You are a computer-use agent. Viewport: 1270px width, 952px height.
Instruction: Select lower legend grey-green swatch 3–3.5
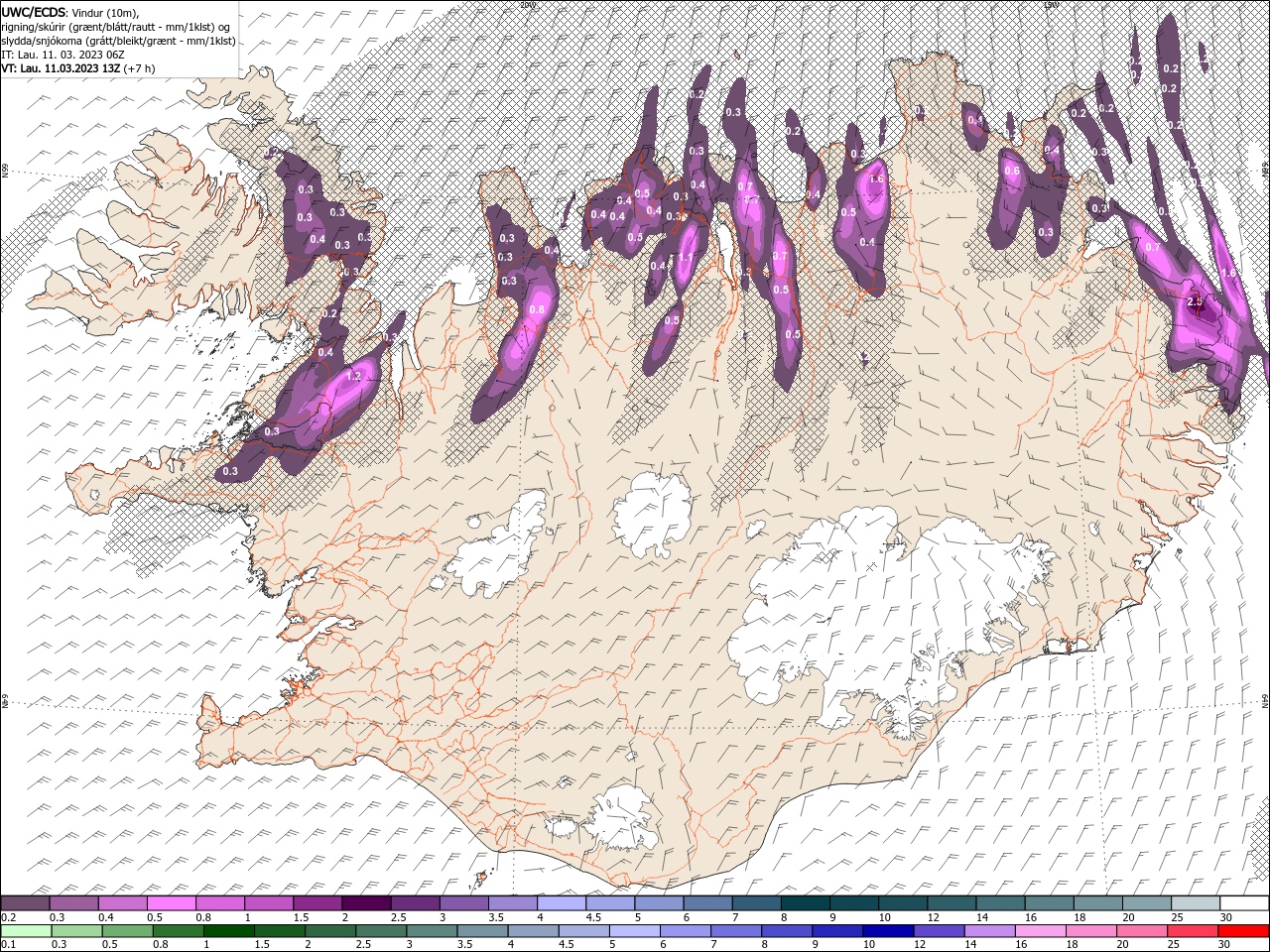click(433, 931)
